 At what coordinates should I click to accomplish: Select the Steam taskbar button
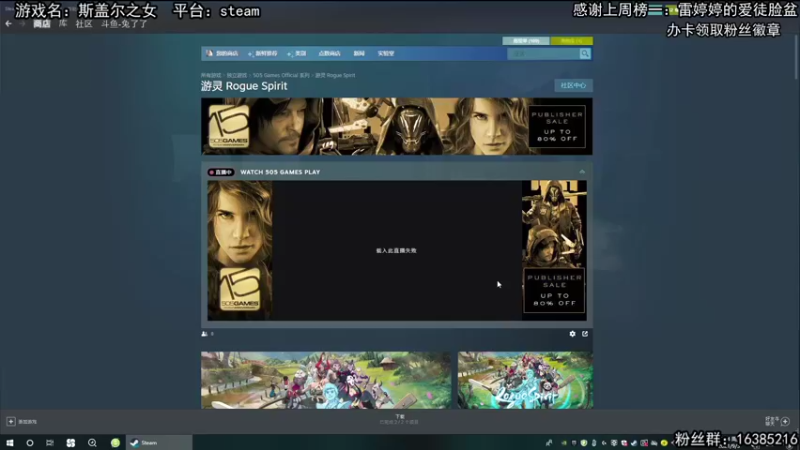point(159,443)
